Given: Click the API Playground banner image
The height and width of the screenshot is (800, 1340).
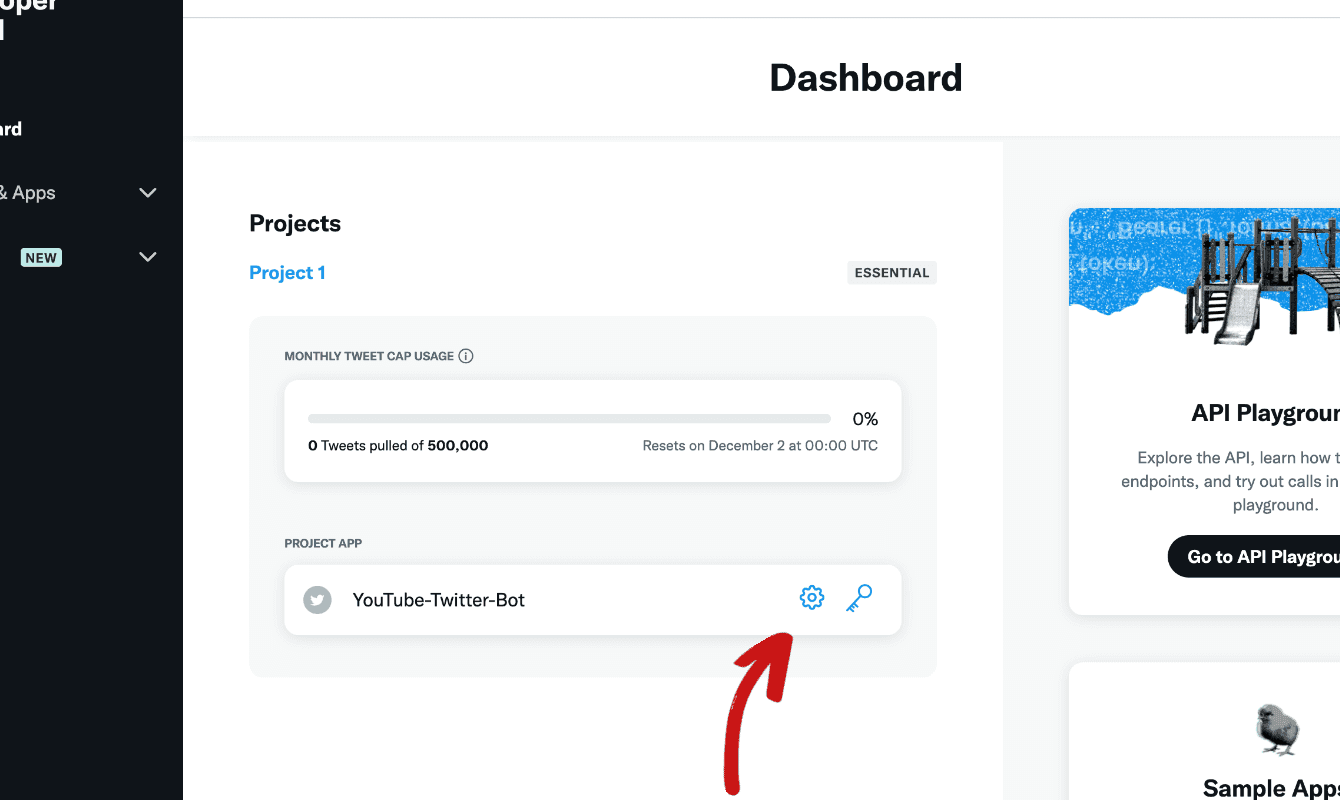Looking at the screenshot, I should point(1204,278).
